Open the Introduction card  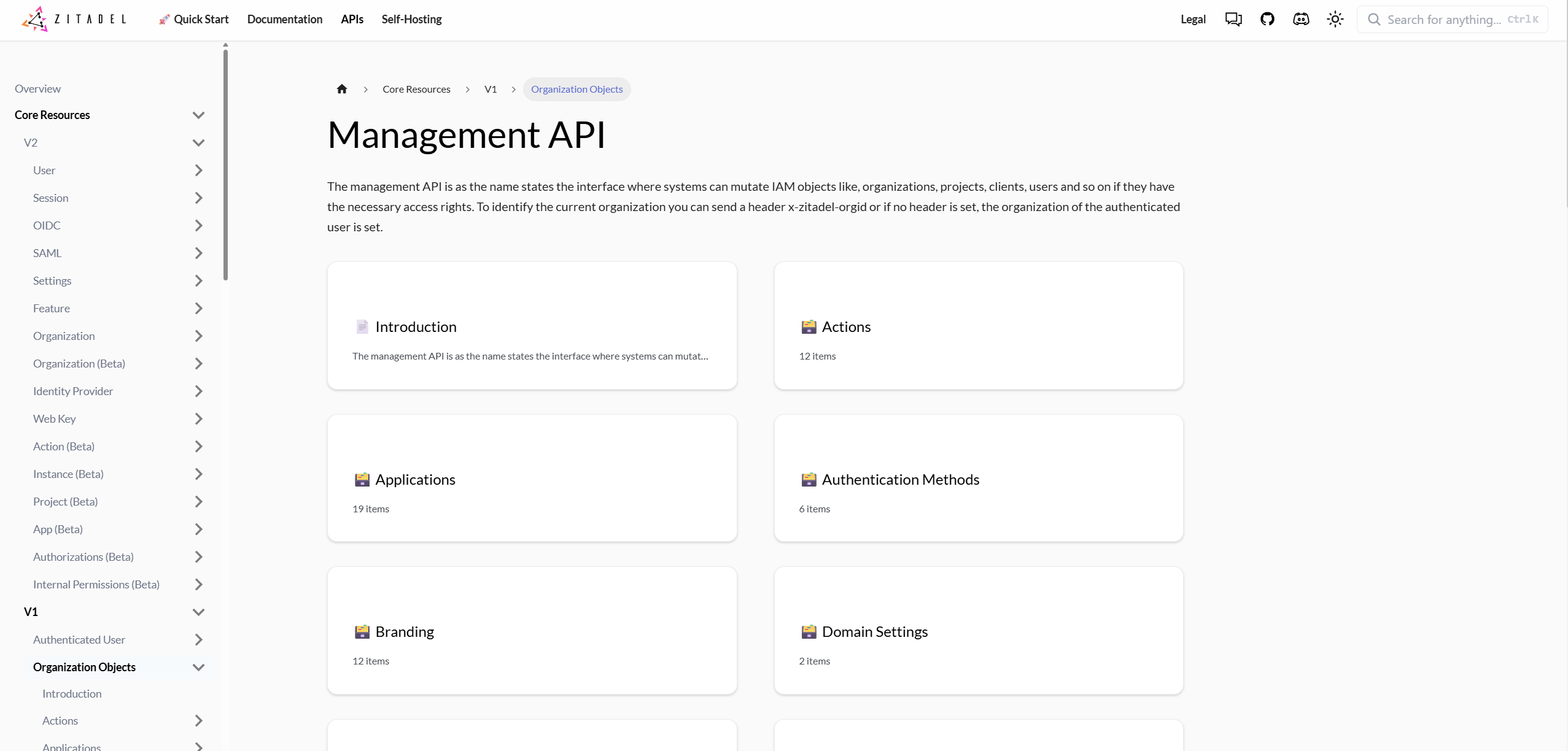tap(532, 326)
